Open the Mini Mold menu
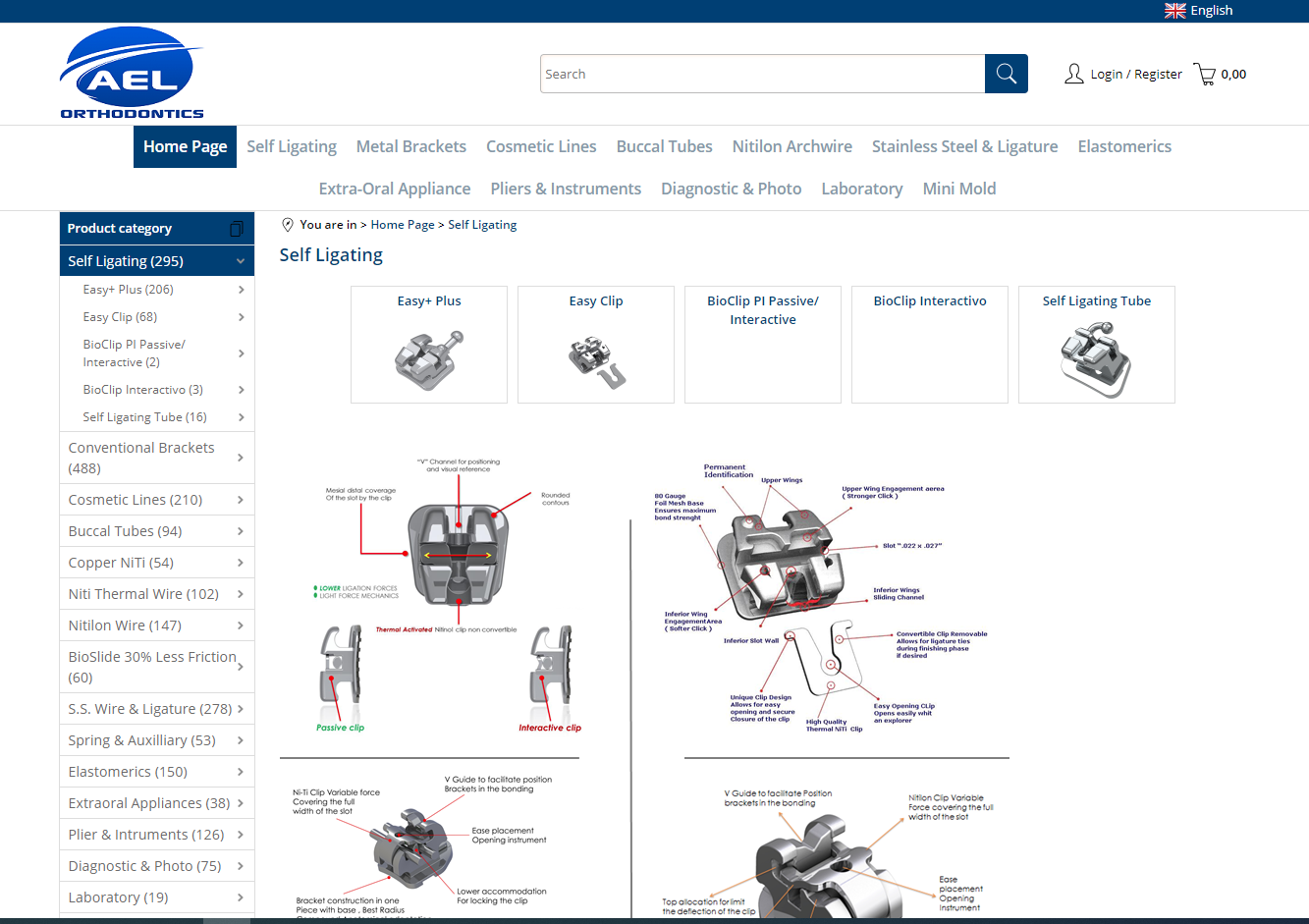 point(959,189)
